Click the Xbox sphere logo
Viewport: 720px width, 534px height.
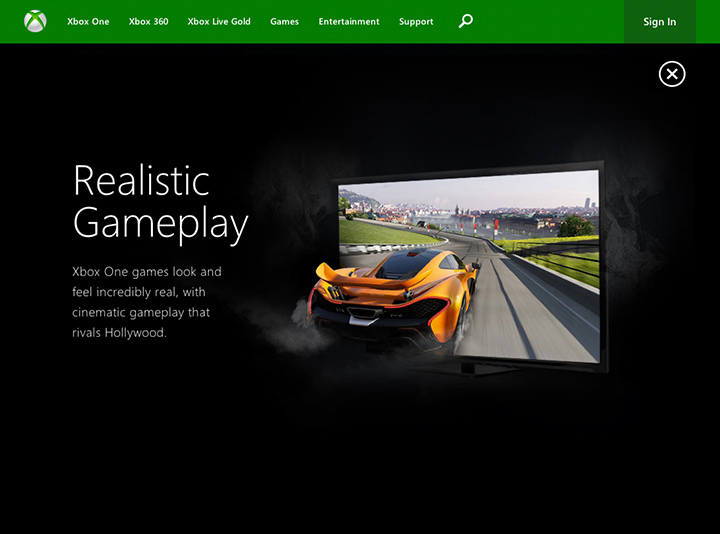35,21
